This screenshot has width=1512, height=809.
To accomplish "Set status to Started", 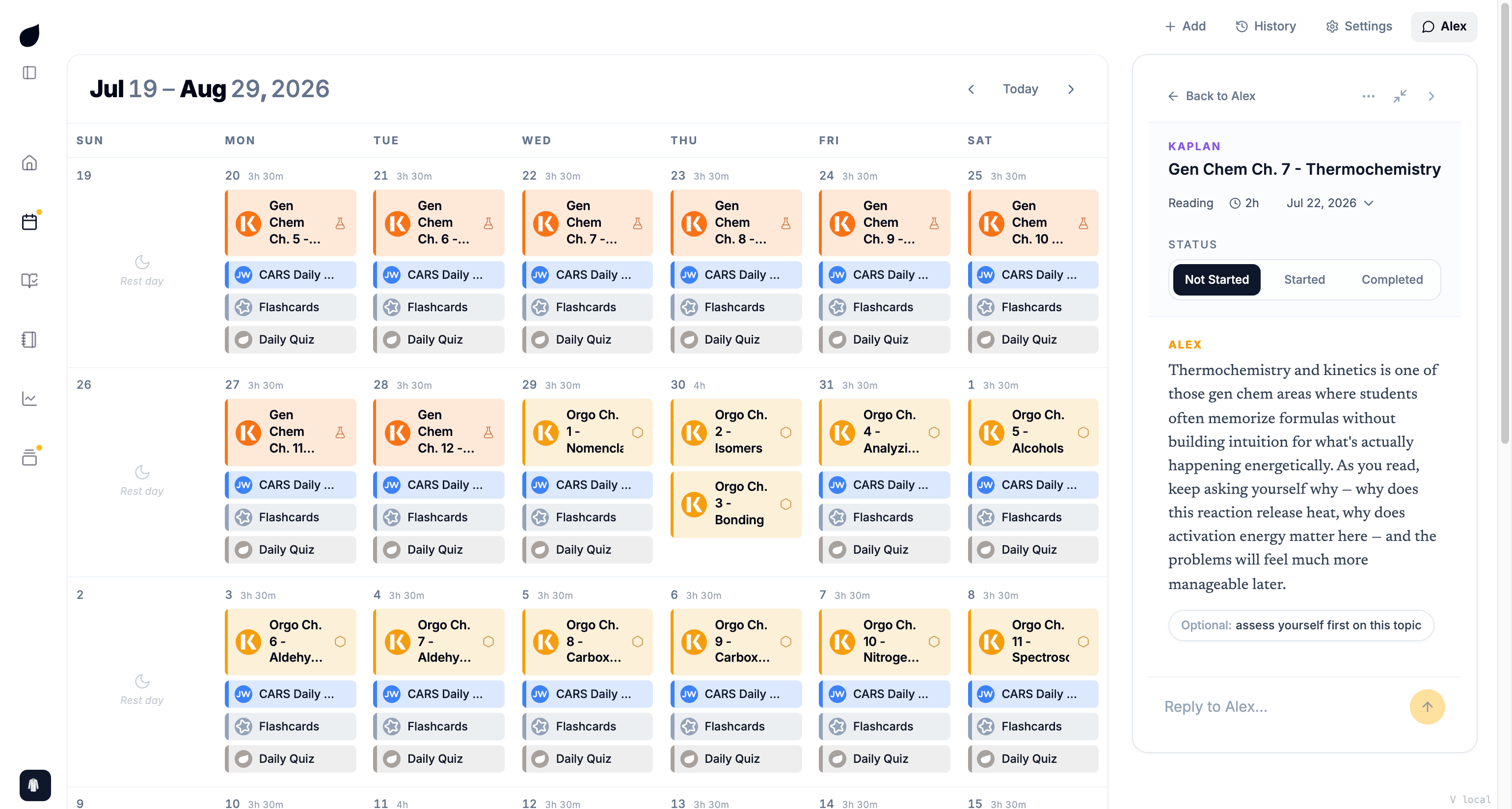I will (1304, 280).
